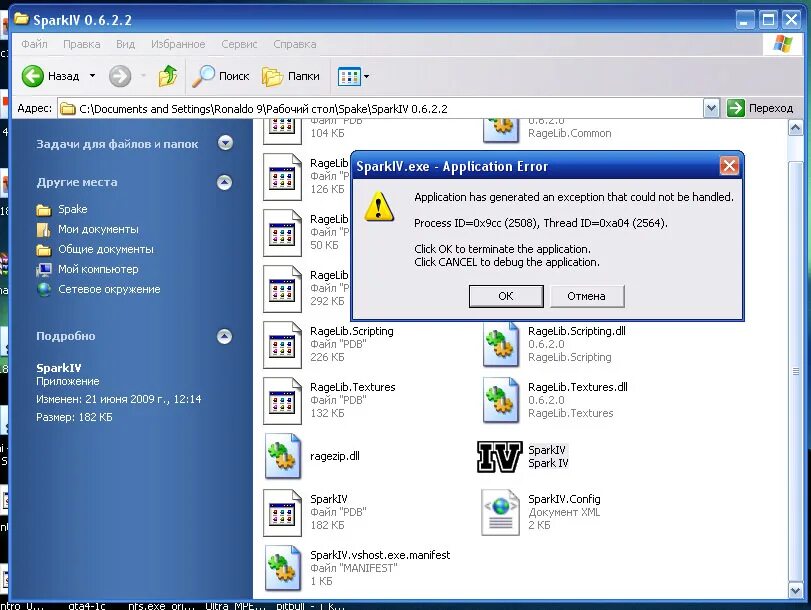
Task: Collapse the Другие места panel
Action: (224, 182)
